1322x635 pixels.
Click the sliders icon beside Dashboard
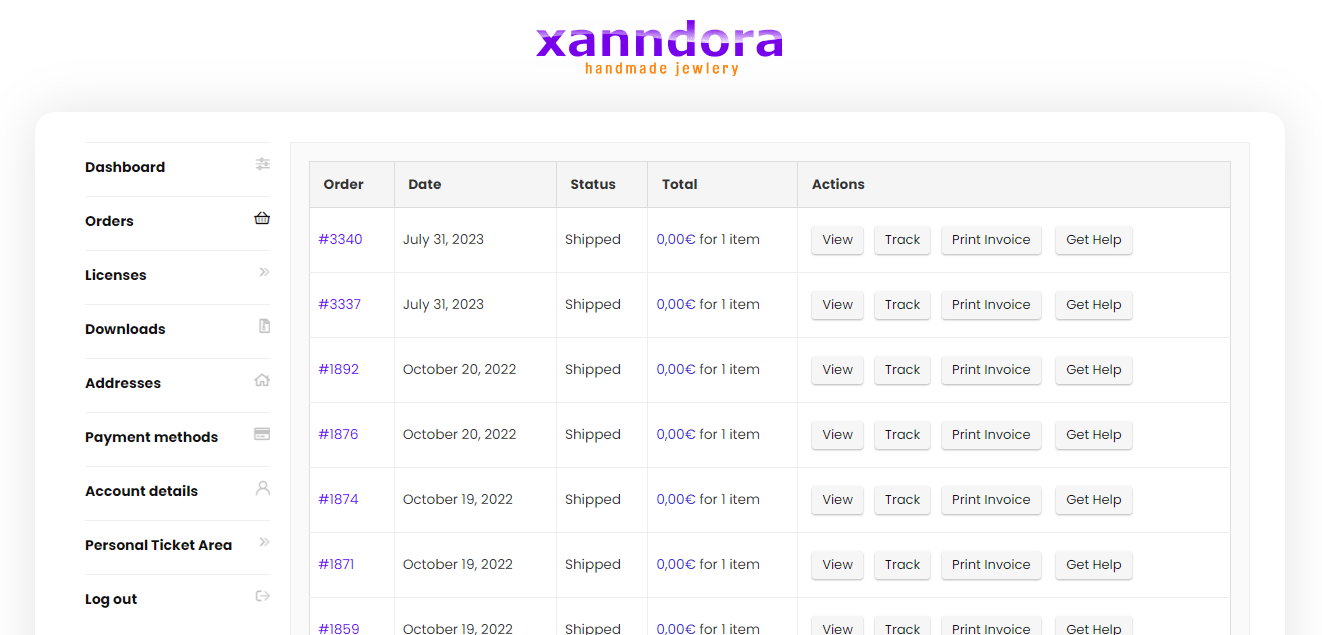263,164
